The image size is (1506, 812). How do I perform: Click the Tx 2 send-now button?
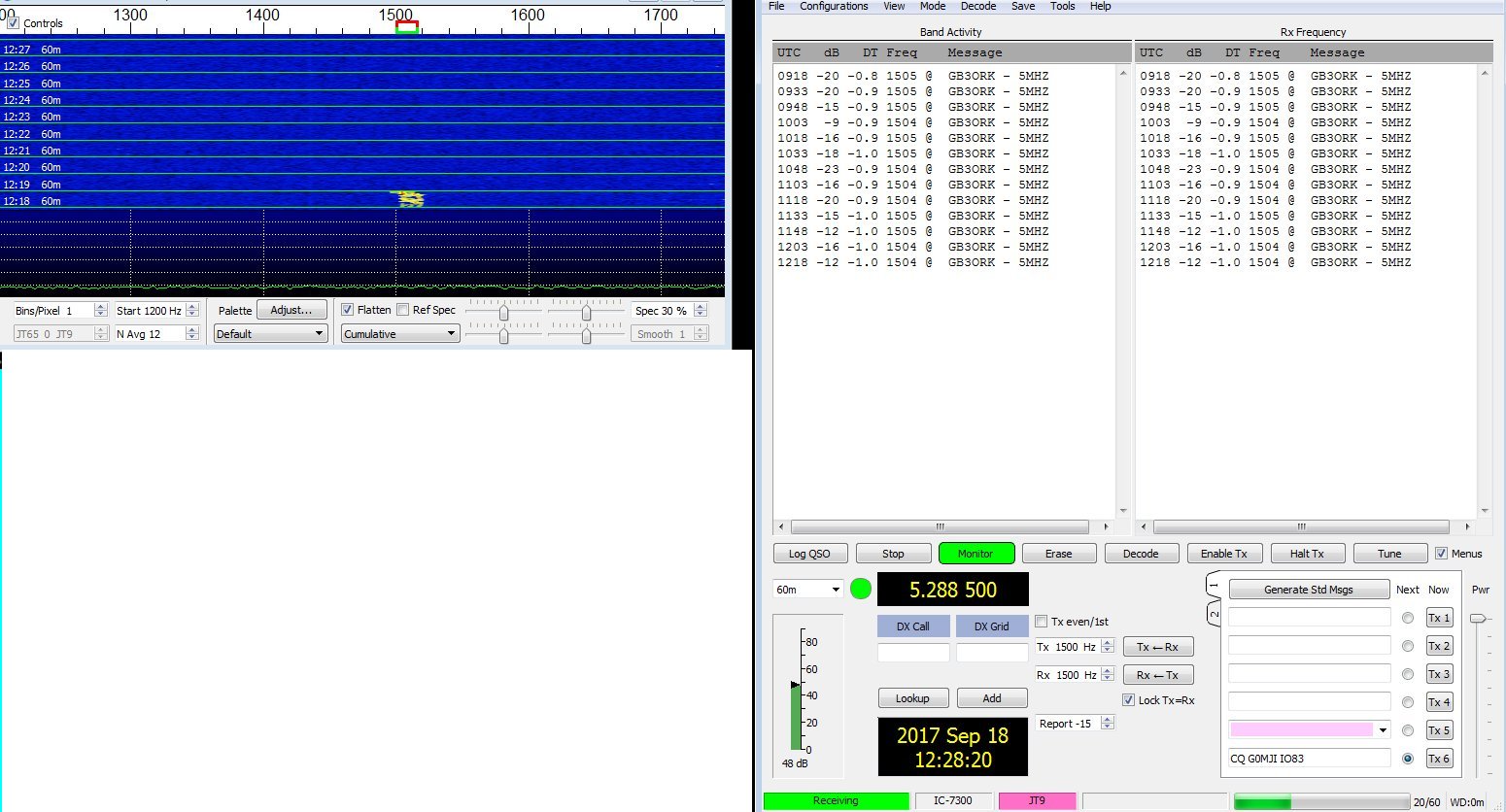(1439, 646)
